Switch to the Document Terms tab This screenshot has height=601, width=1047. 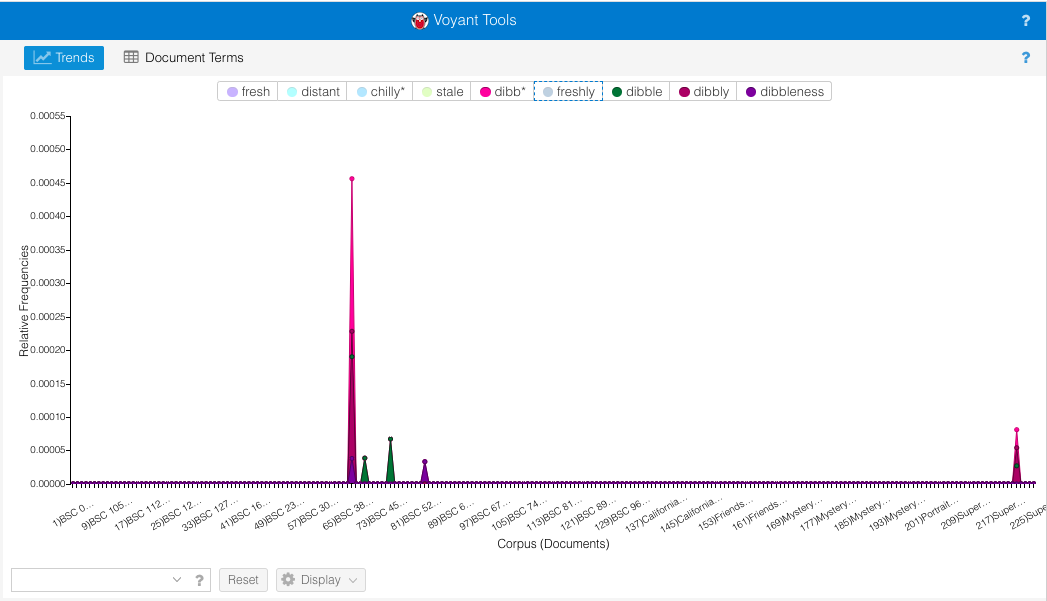184,57
